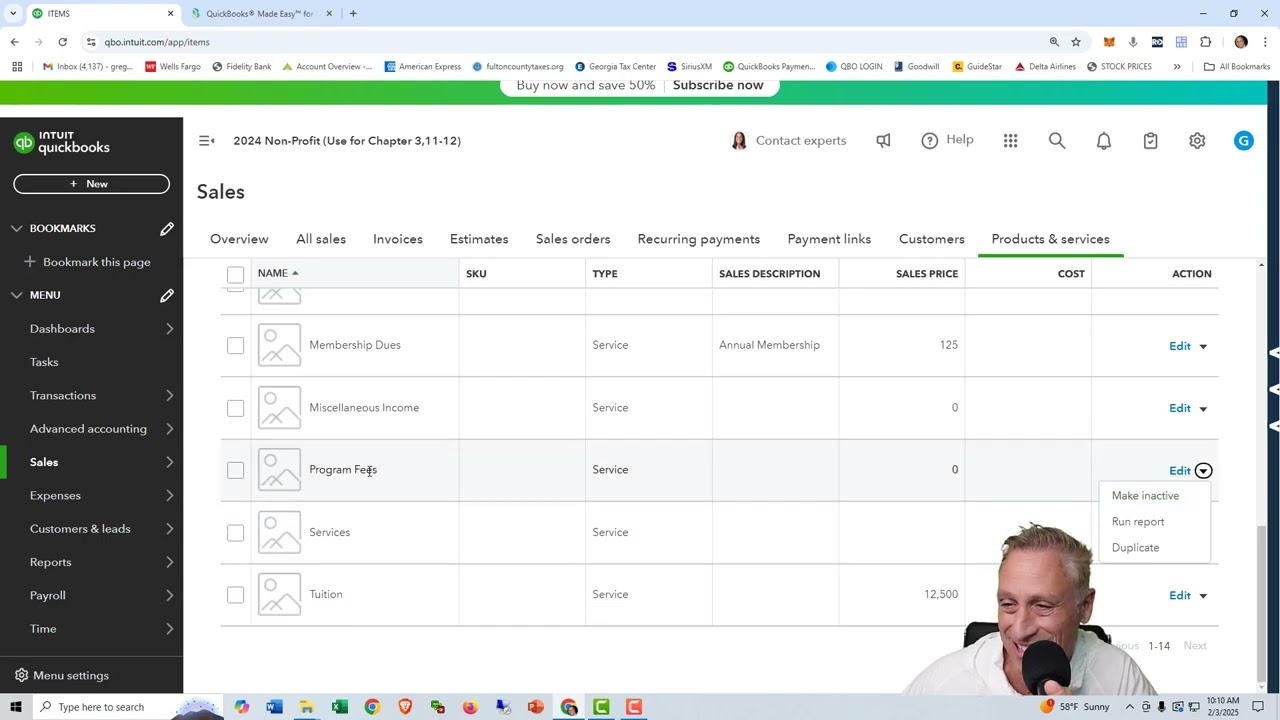Open the green G account avatar
The height and width of the screenshot is (720, 1280).
pos(1244,141)
